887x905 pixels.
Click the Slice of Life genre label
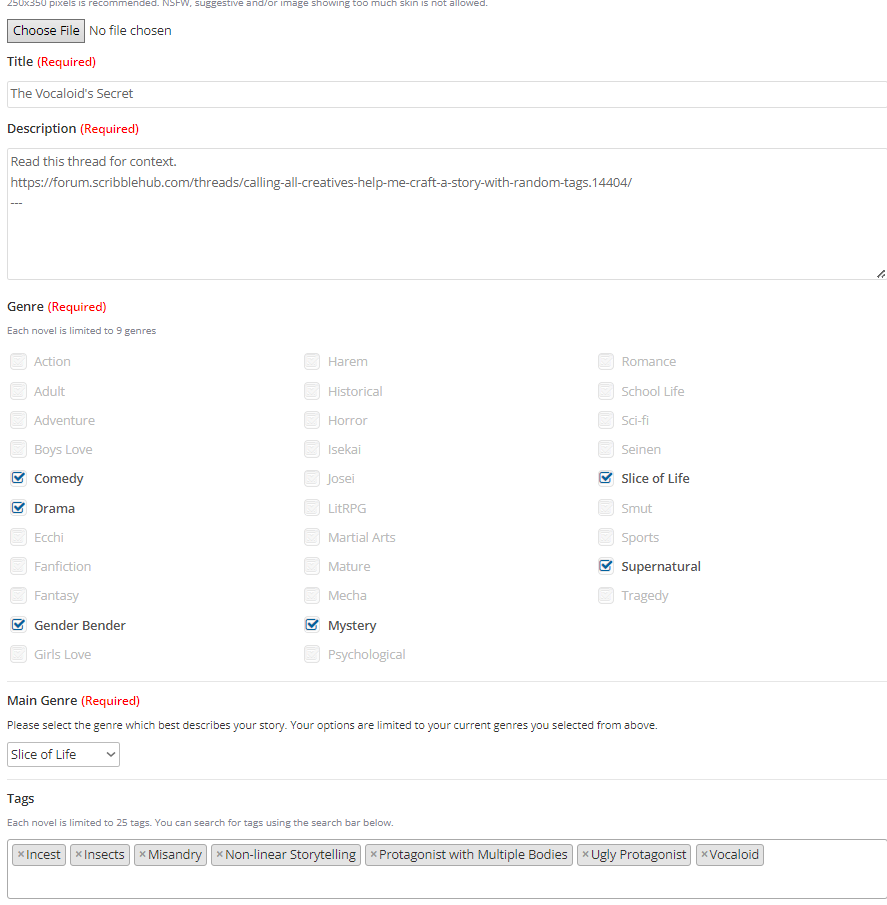point(655,479)
